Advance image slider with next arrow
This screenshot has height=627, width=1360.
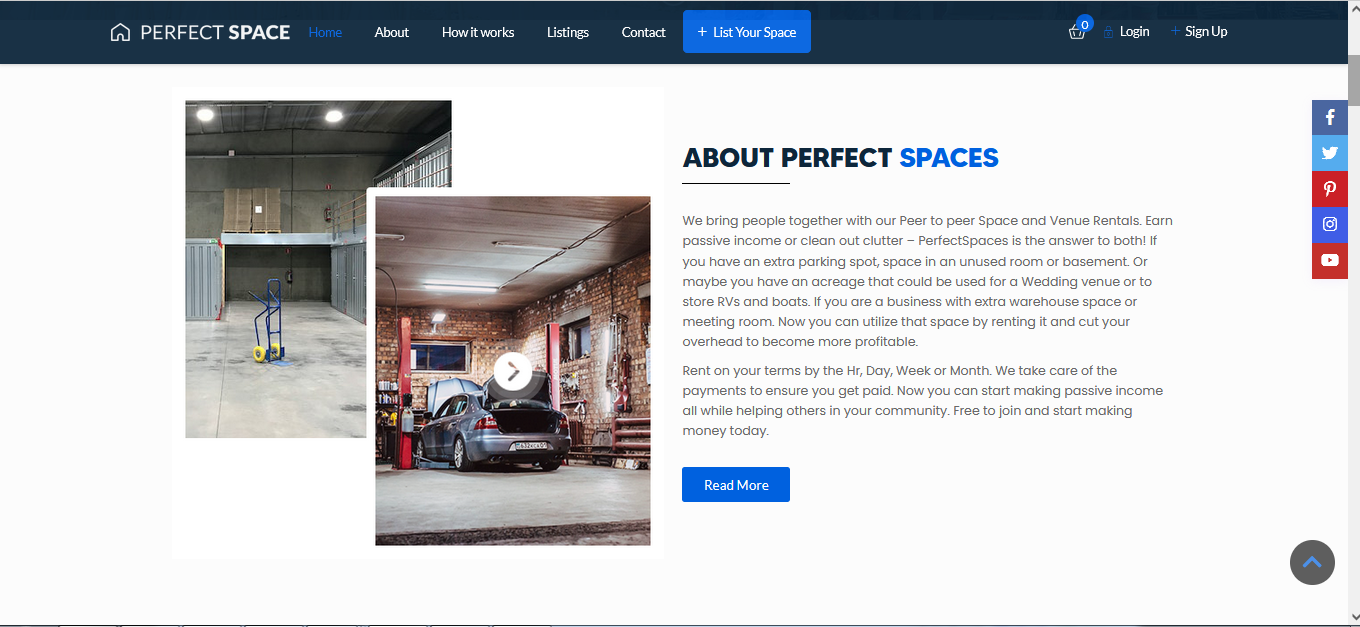[x=513, y=372]
